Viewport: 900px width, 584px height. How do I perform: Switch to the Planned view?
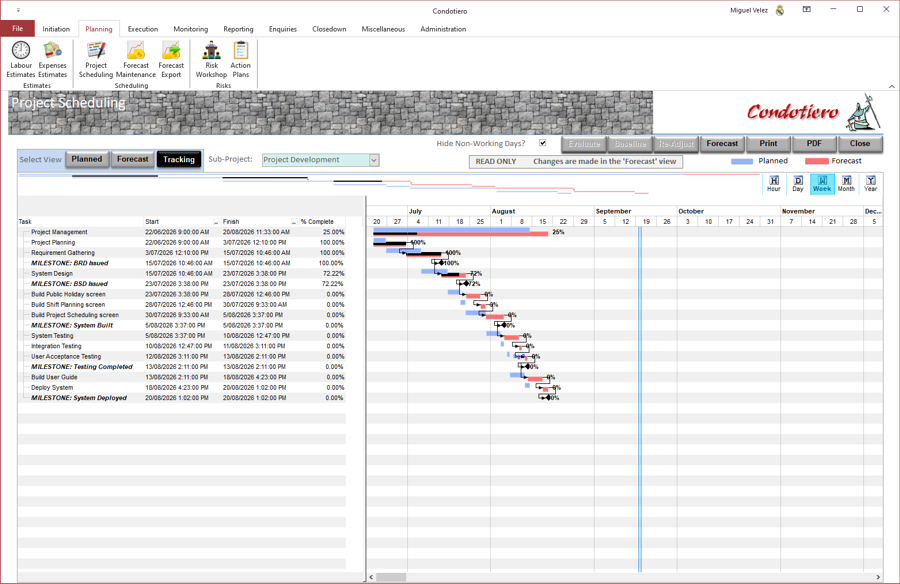click(87, 159)
